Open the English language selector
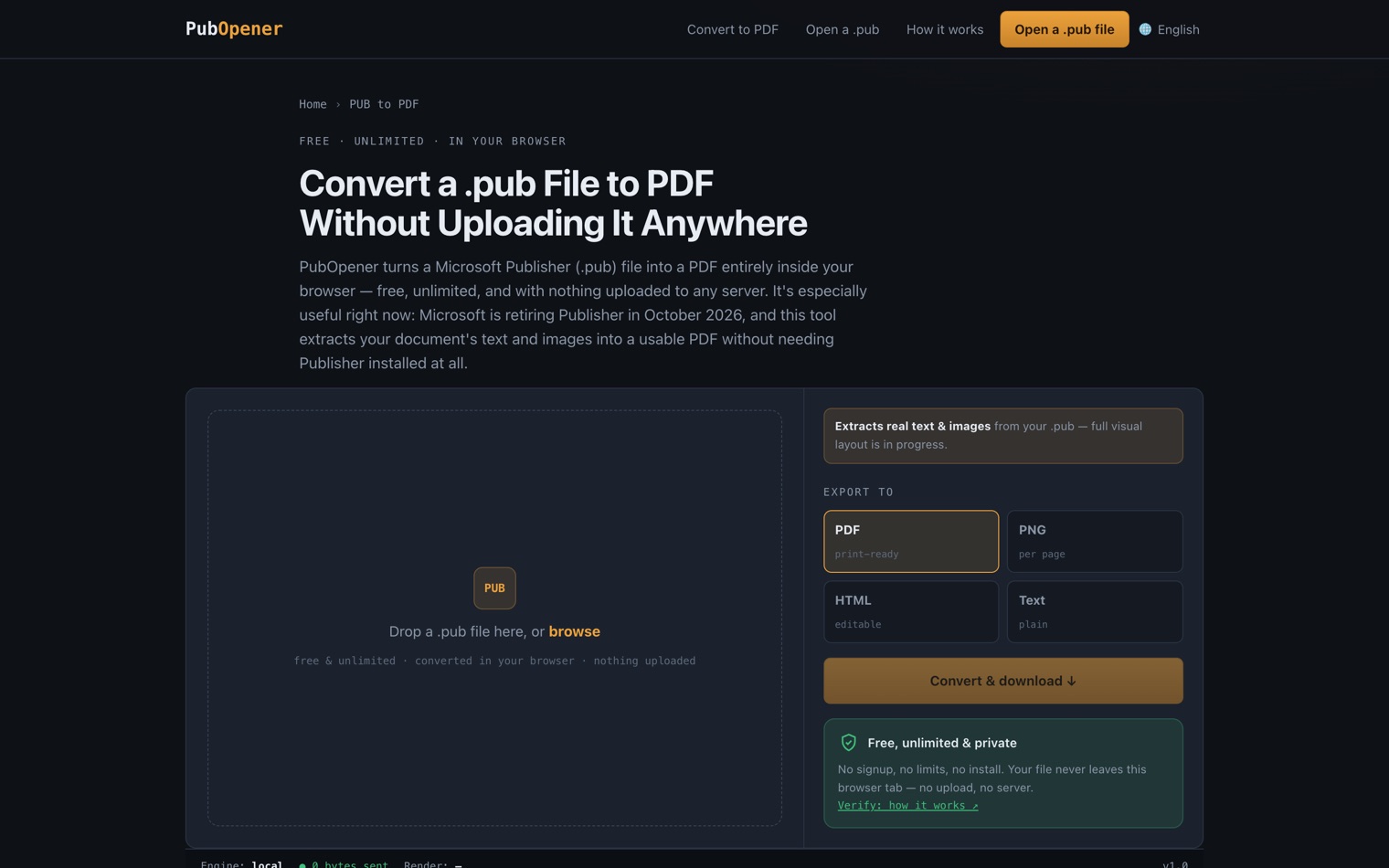Image resolution: width=1389 pixels, height=868 pixels. 1170,29
